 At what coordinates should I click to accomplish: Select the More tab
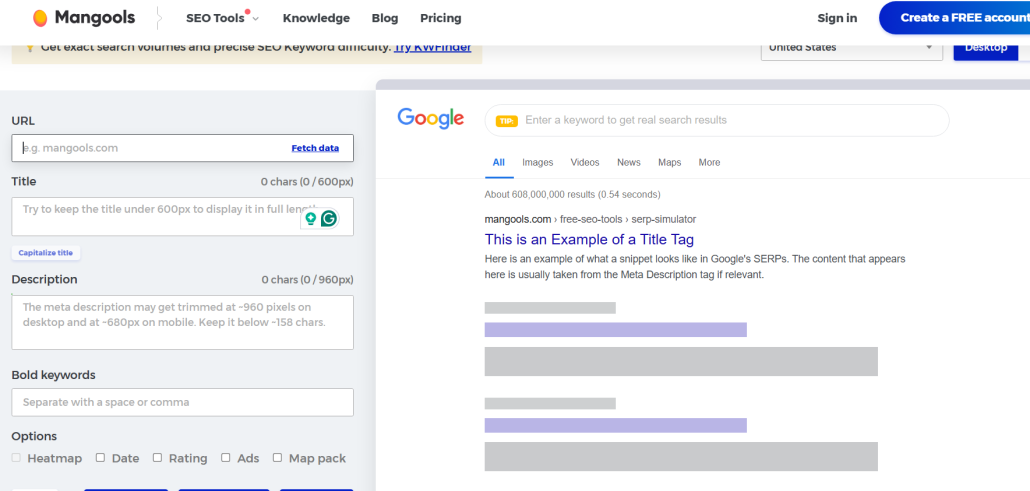(x=709, y=162)
